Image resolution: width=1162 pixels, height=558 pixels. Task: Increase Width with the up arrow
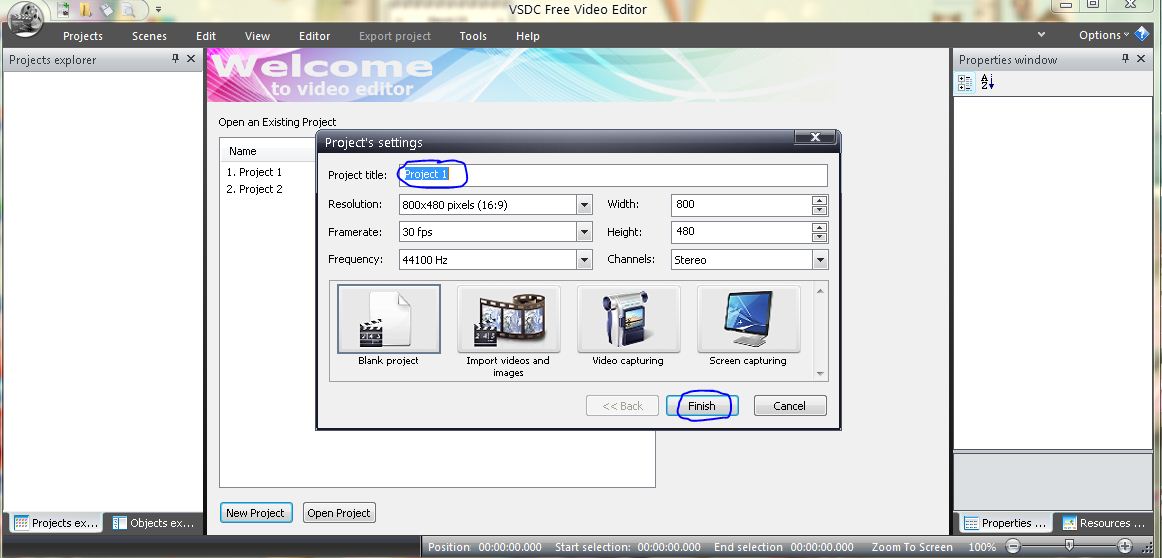point(819,200)
